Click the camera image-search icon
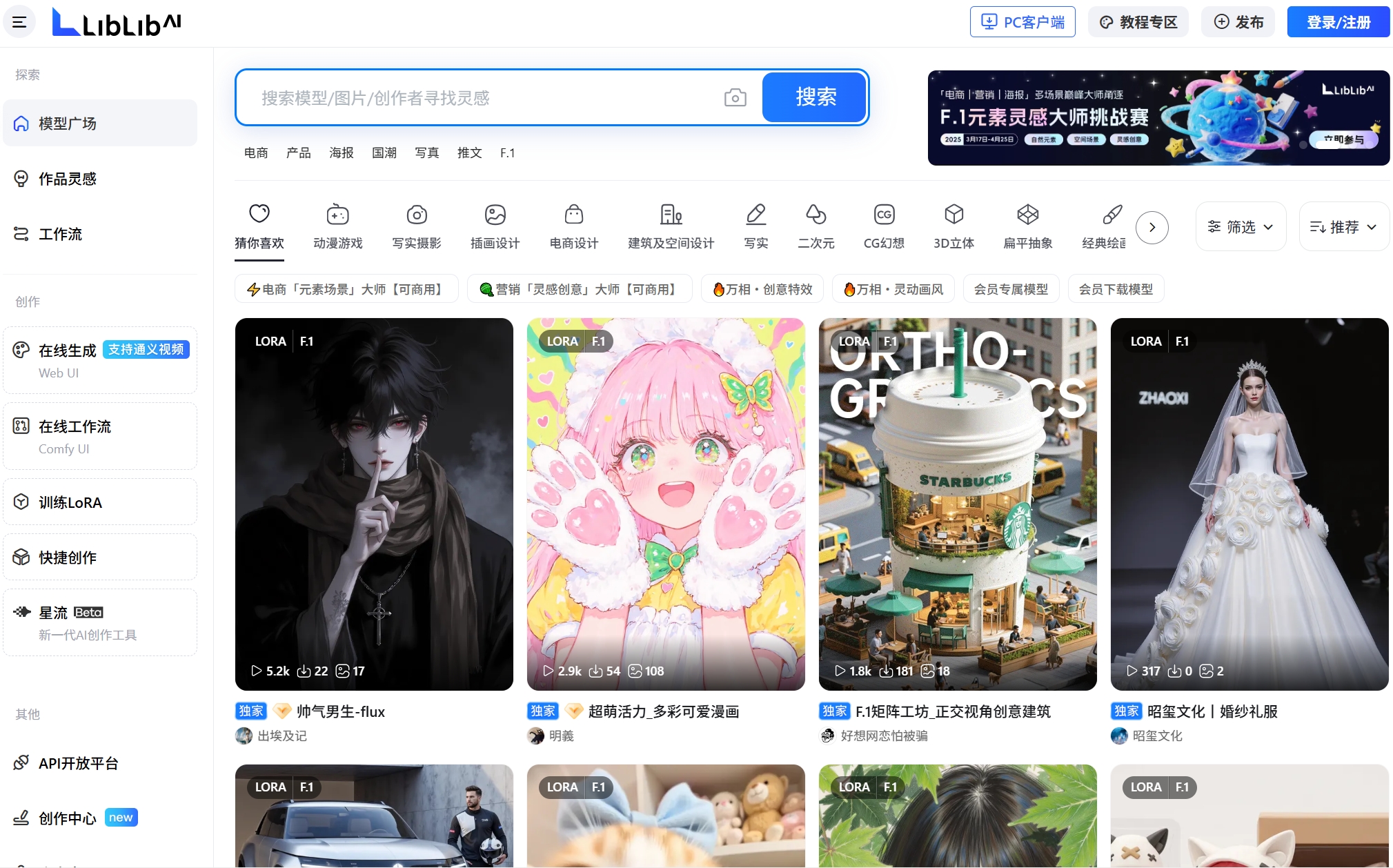1393x868 pixels. pos(735,98)
